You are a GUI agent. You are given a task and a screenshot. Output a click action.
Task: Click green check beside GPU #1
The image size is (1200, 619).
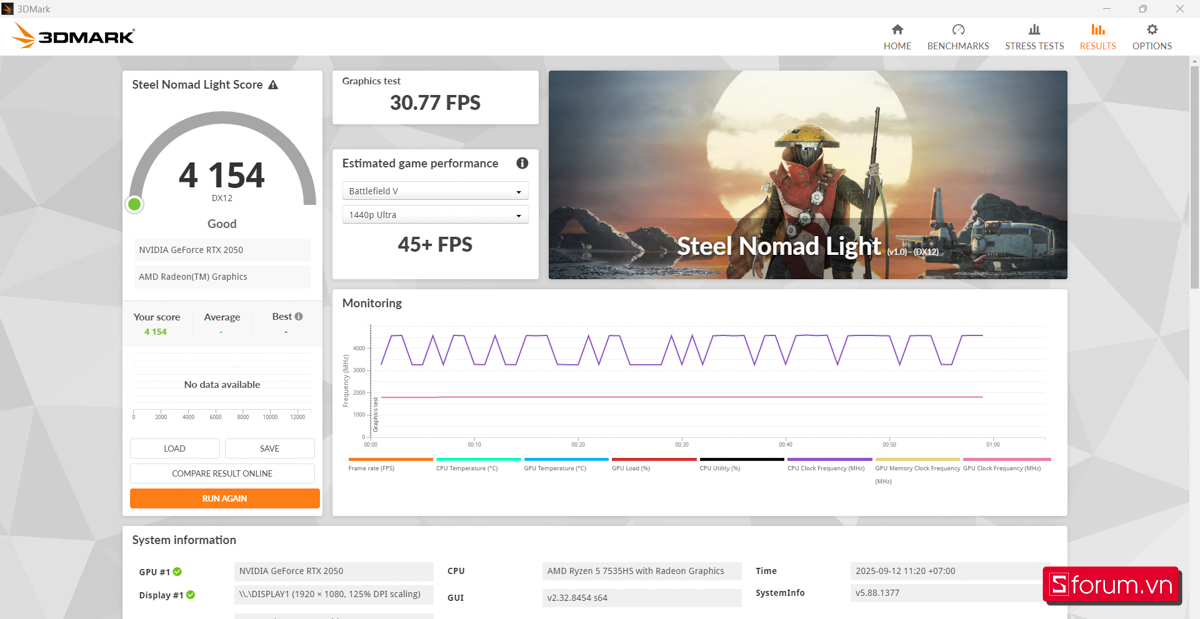(x=177, y=572)
